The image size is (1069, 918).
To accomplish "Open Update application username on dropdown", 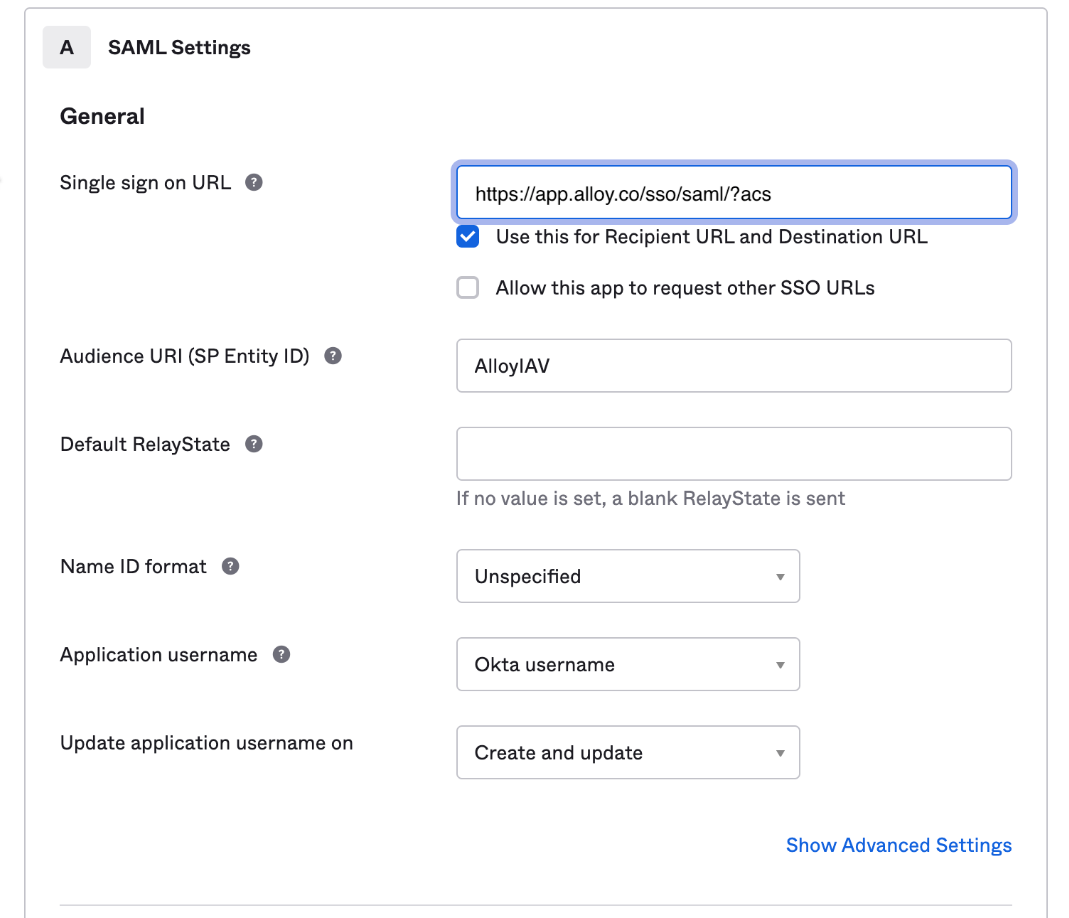I will [x=628, y=752].
